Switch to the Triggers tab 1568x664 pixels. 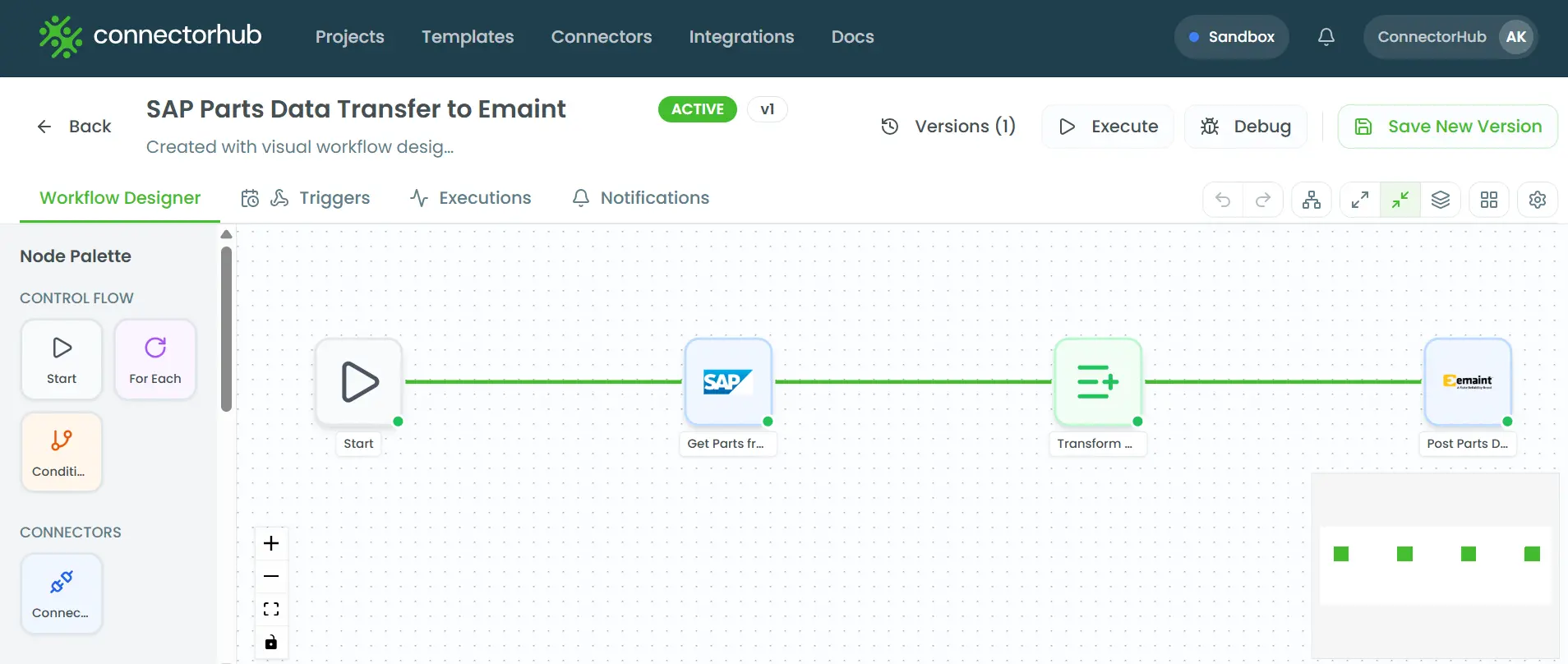click(x=306, y=198)
